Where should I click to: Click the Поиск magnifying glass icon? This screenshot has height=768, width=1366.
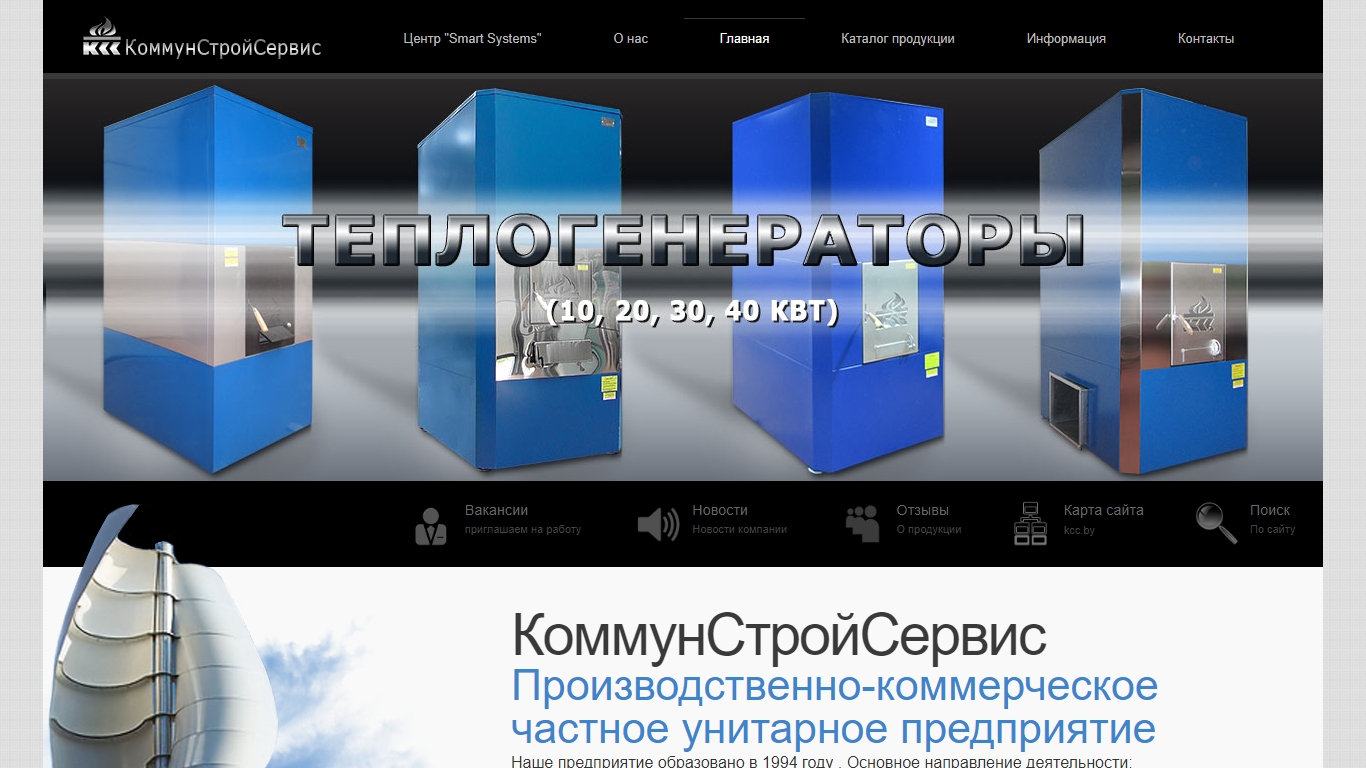pos(1216,523)
